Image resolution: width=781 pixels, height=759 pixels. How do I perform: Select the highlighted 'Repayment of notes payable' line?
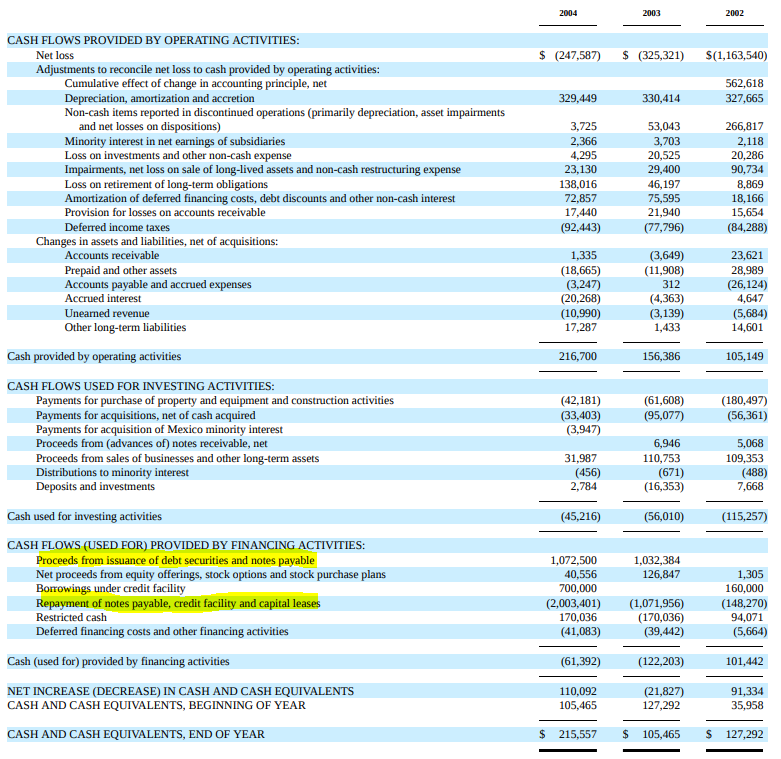point(178,604)
